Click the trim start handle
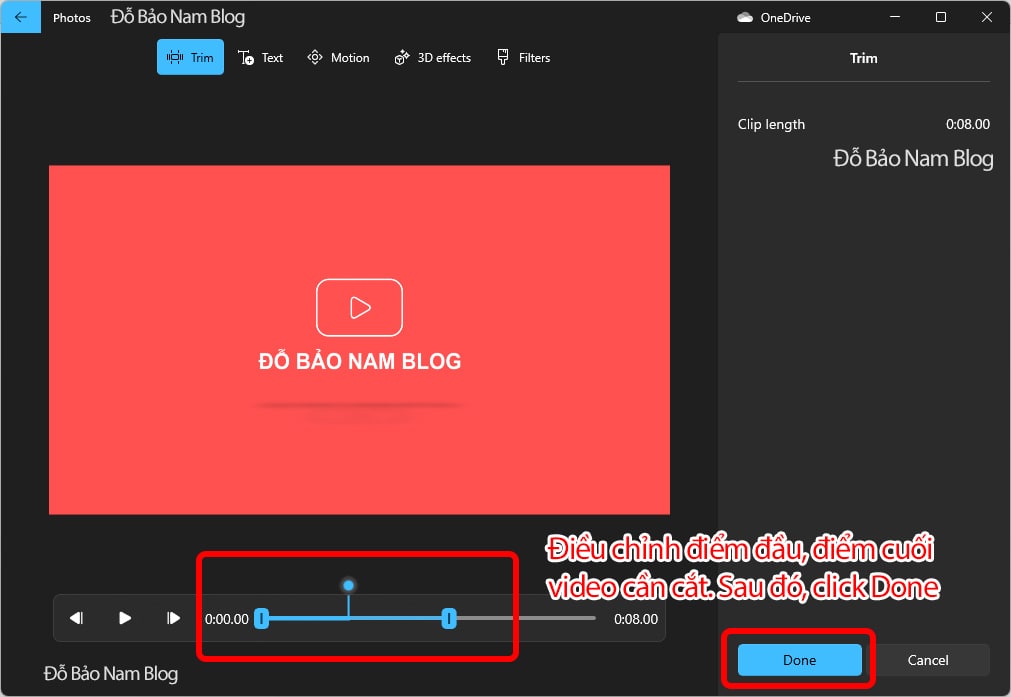The image size is (1011, 697). click(261, 619)
